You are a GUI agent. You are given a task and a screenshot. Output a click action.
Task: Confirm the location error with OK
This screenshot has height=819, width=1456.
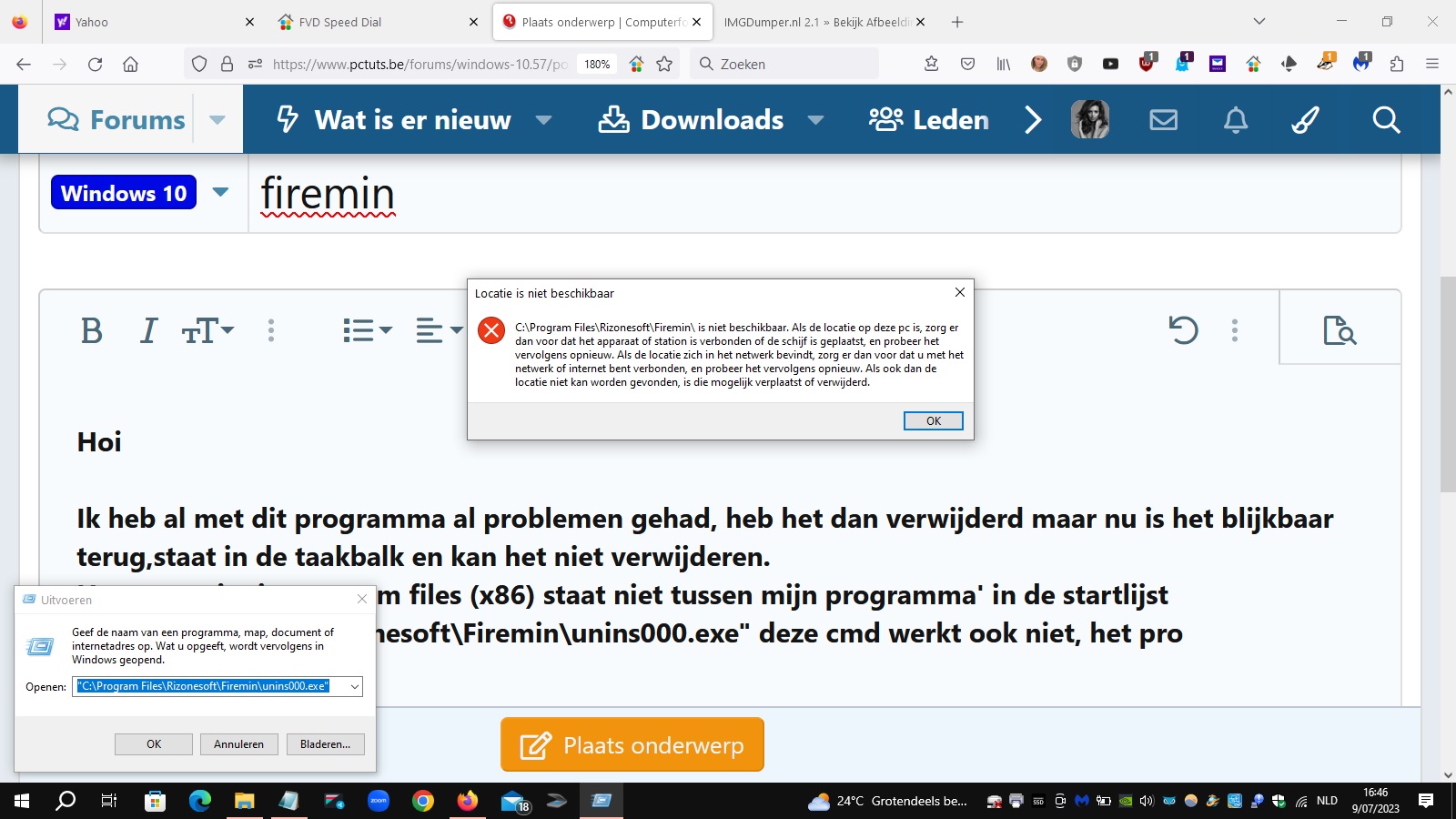(x=933, y=420)
